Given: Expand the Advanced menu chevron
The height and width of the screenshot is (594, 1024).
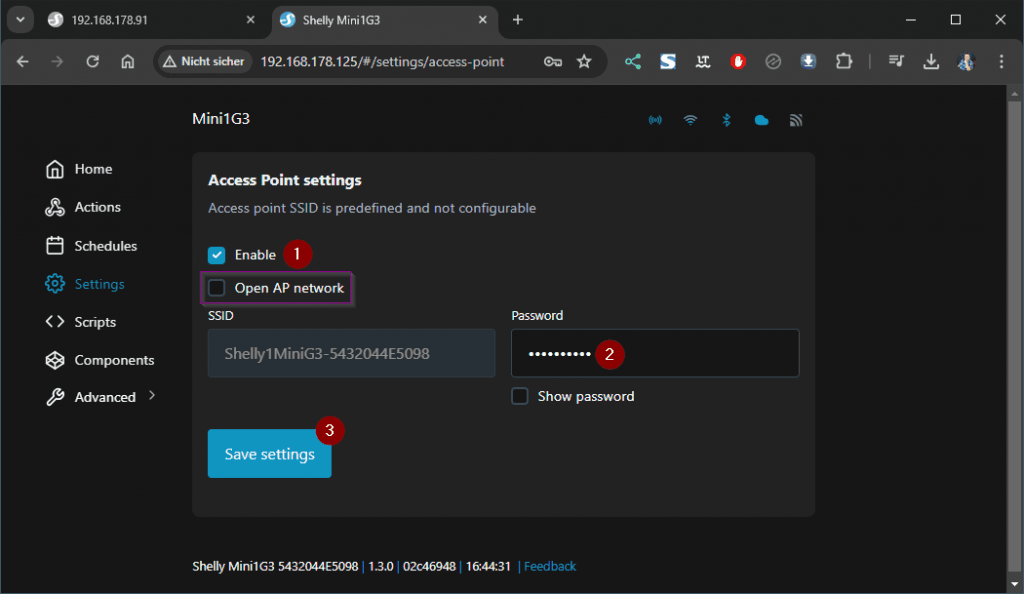Looking at the screenshot, I should click(x=152, y=396).
